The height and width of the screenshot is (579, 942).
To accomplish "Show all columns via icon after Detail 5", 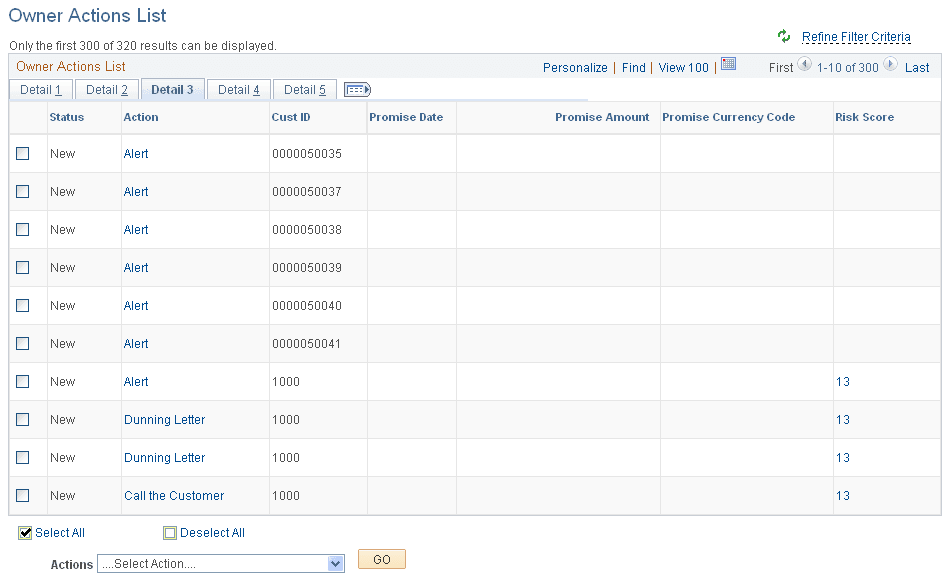I will (357, 89).
